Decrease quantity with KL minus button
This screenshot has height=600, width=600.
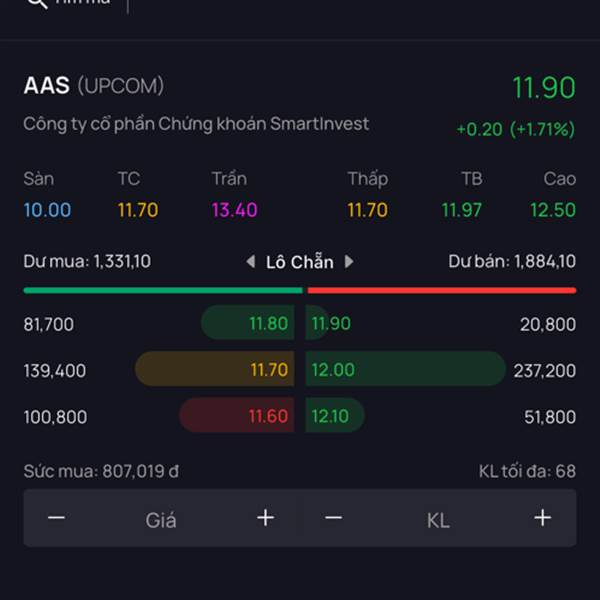(334, 518)
